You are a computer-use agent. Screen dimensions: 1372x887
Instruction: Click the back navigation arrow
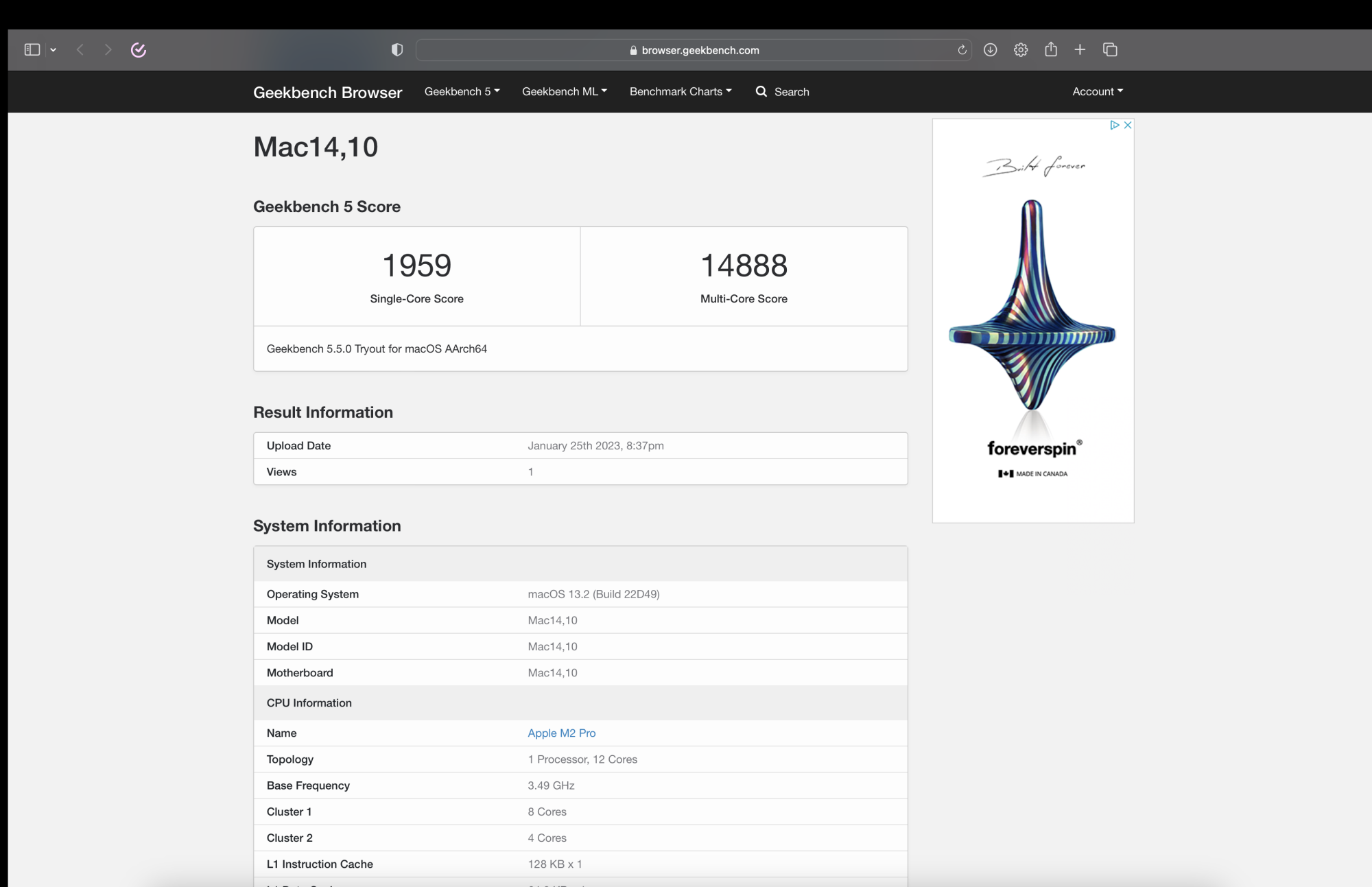[x=80, y=49]
